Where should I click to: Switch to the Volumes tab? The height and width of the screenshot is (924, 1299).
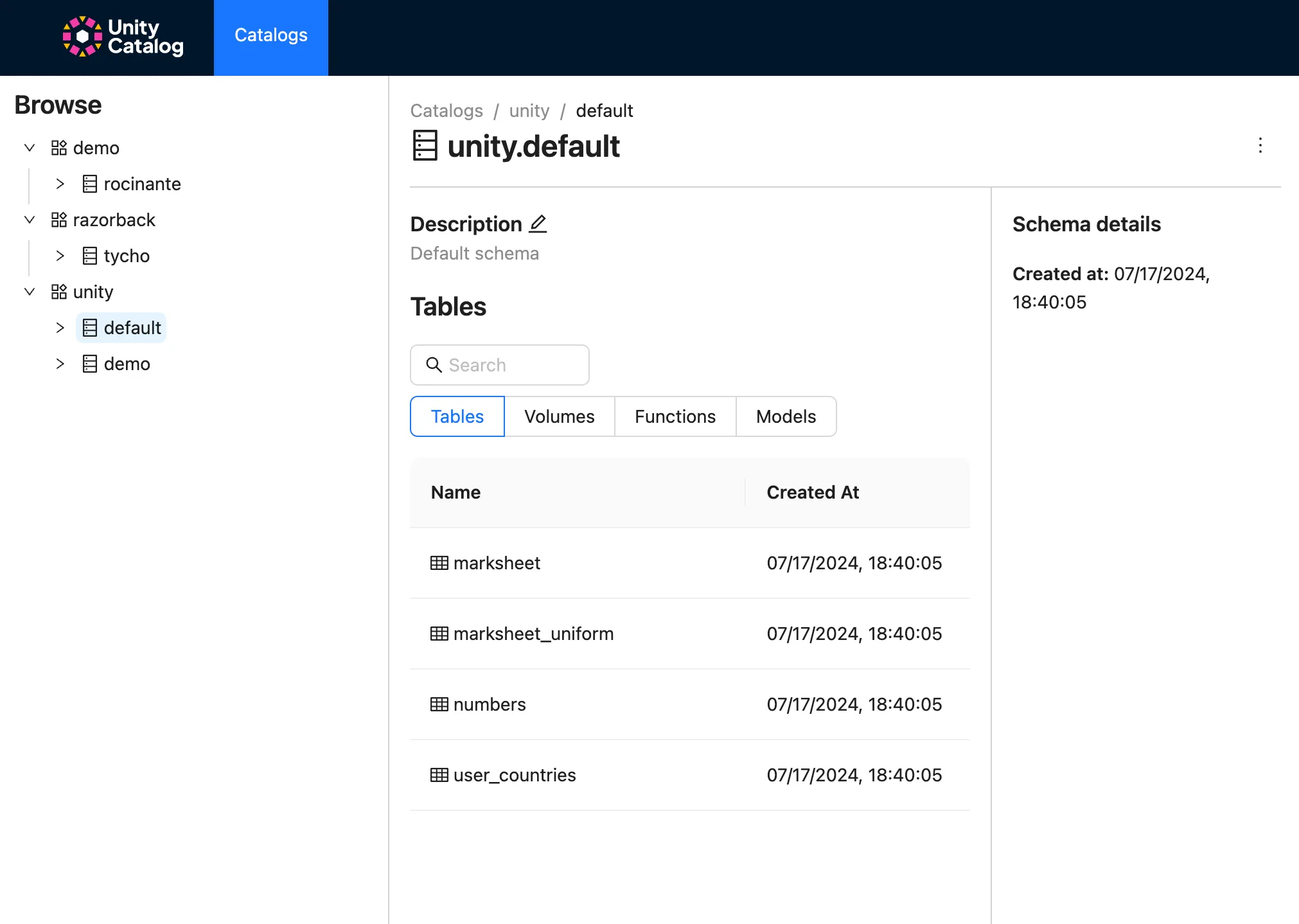pyautogui.click(x=559, y=416)
